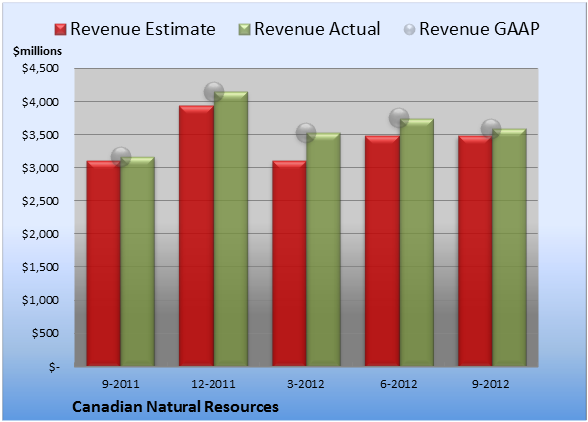The height and width of the screenshot is (422, 588).
Task: Click the '12-2011' x-axis label
Action: [213, 384]
